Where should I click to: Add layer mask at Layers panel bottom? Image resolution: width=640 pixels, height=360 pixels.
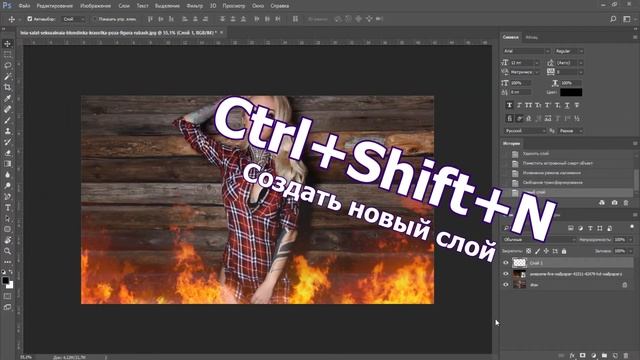582,356
